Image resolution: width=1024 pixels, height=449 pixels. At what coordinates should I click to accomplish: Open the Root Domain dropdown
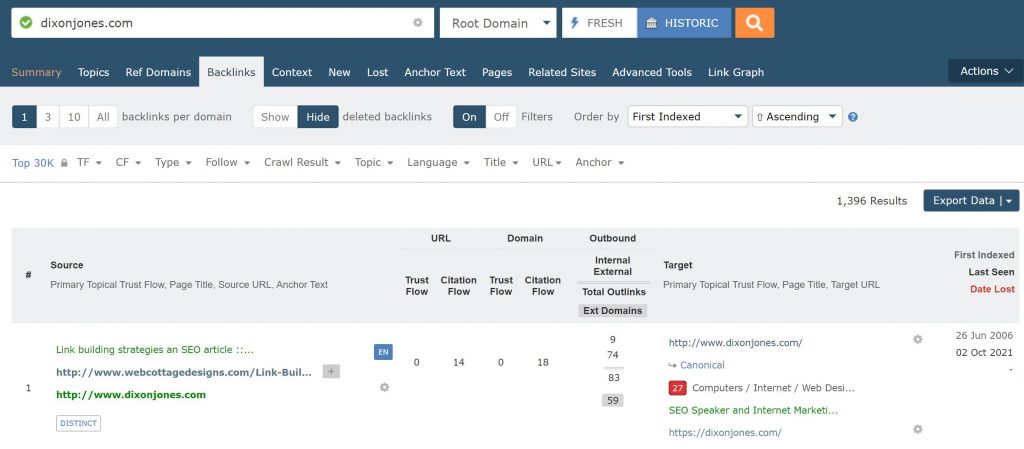(498, 23)
